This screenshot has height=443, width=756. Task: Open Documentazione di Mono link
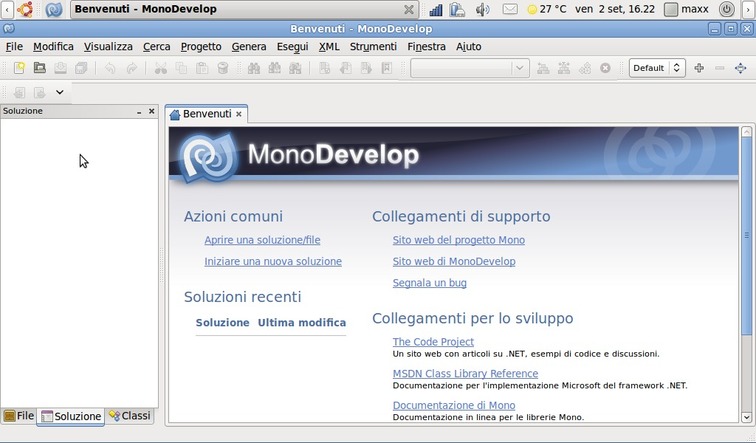454,405
